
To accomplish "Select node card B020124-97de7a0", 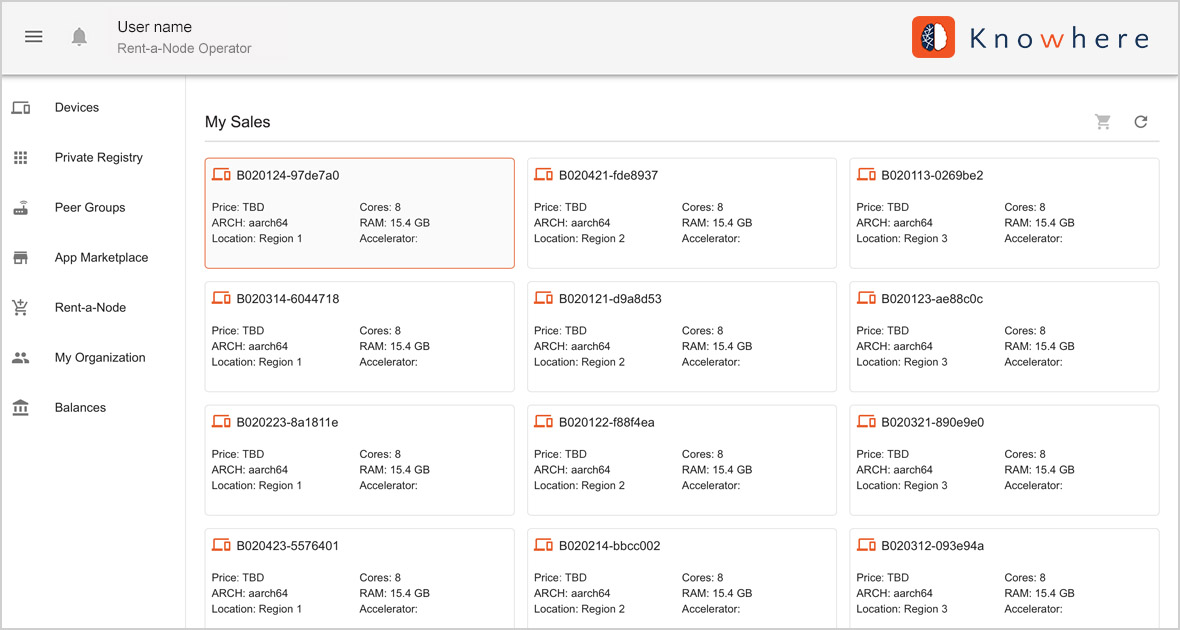I will [360, 212].
